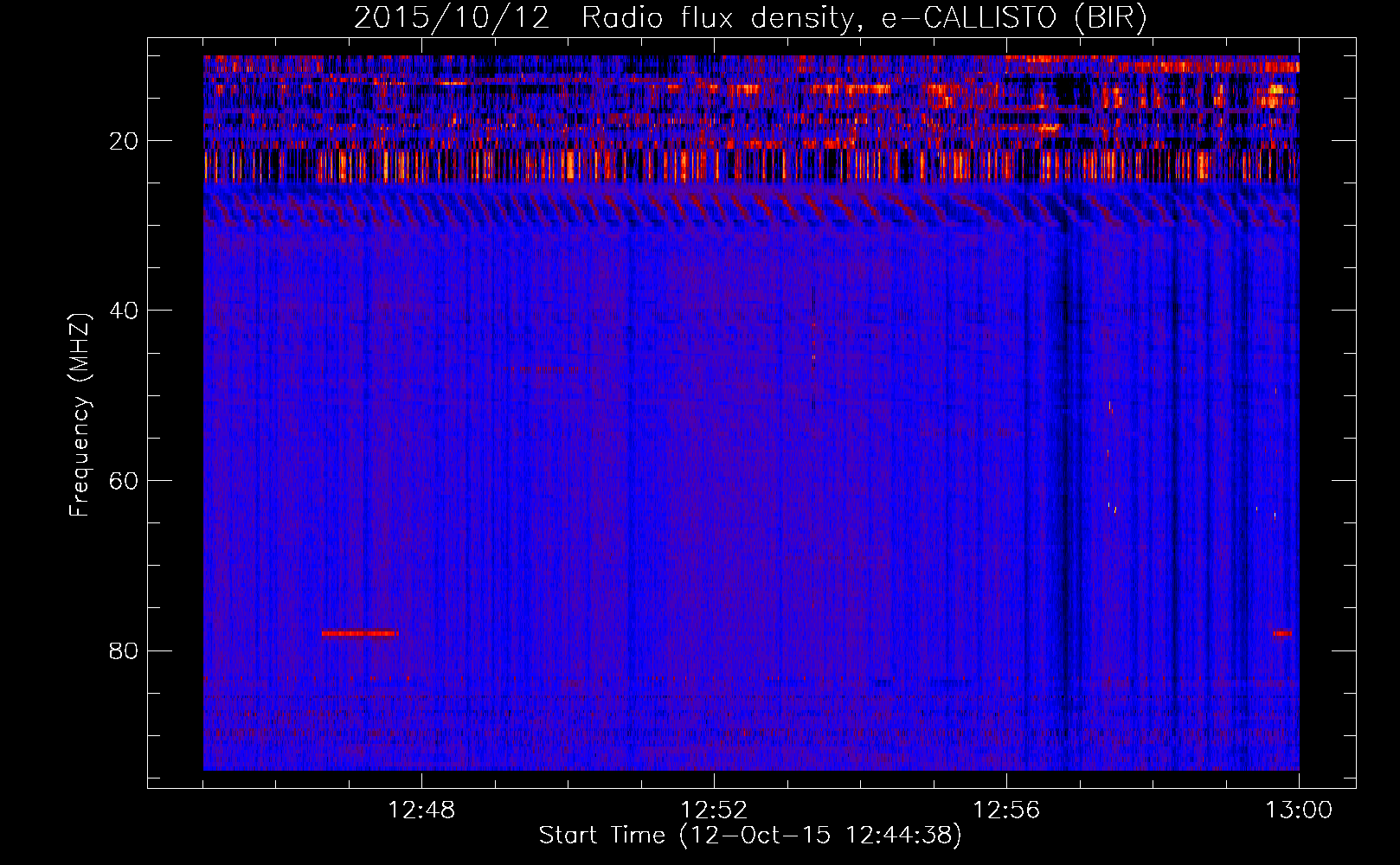Click the short red streak near 78 MHz before 13:00

click(x=1282, y=633)
